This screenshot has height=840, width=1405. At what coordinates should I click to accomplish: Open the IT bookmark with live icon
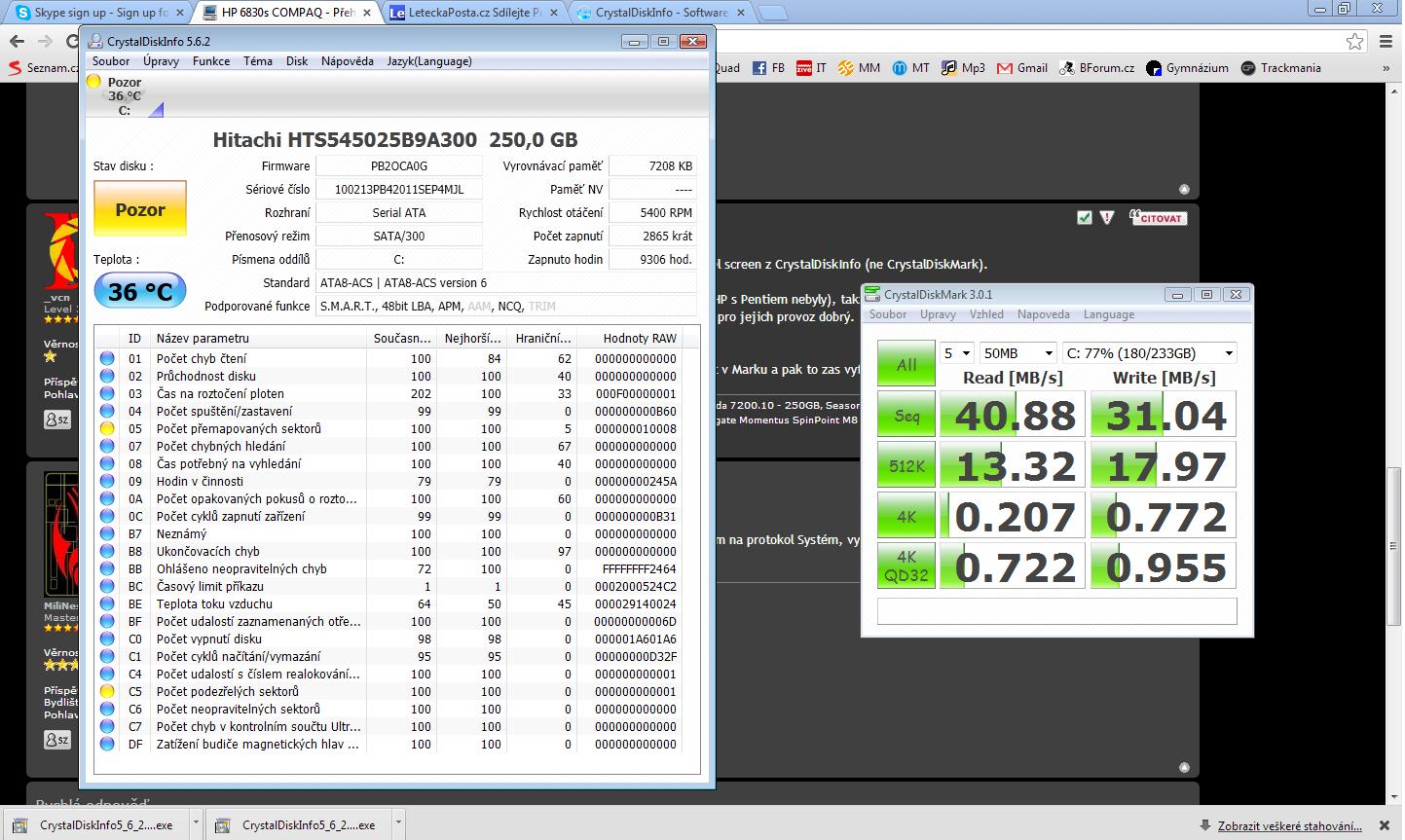811,68
